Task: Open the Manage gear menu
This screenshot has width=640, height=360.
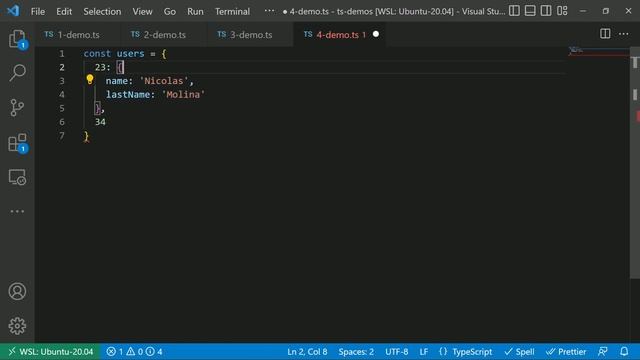Action: pos(17,326)
